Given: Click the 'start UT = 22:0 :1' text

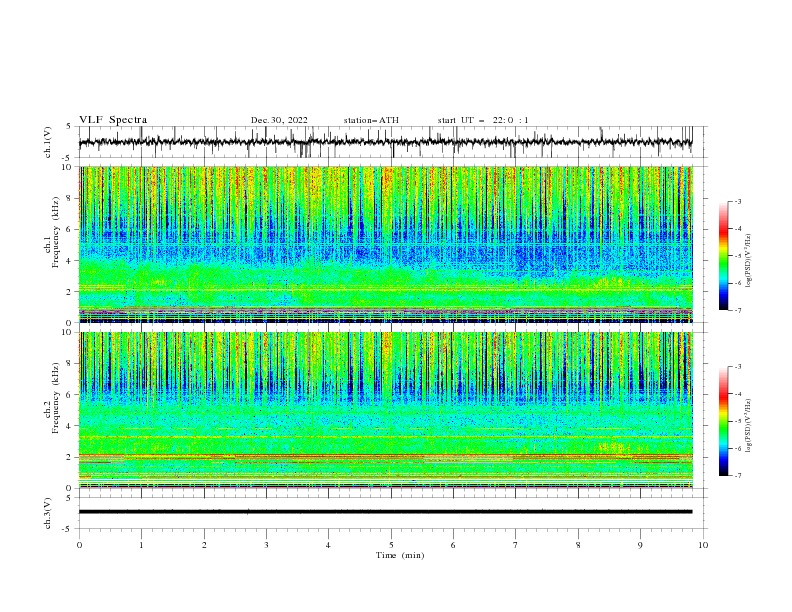Looking at the screenshot, I should [483, 120].
